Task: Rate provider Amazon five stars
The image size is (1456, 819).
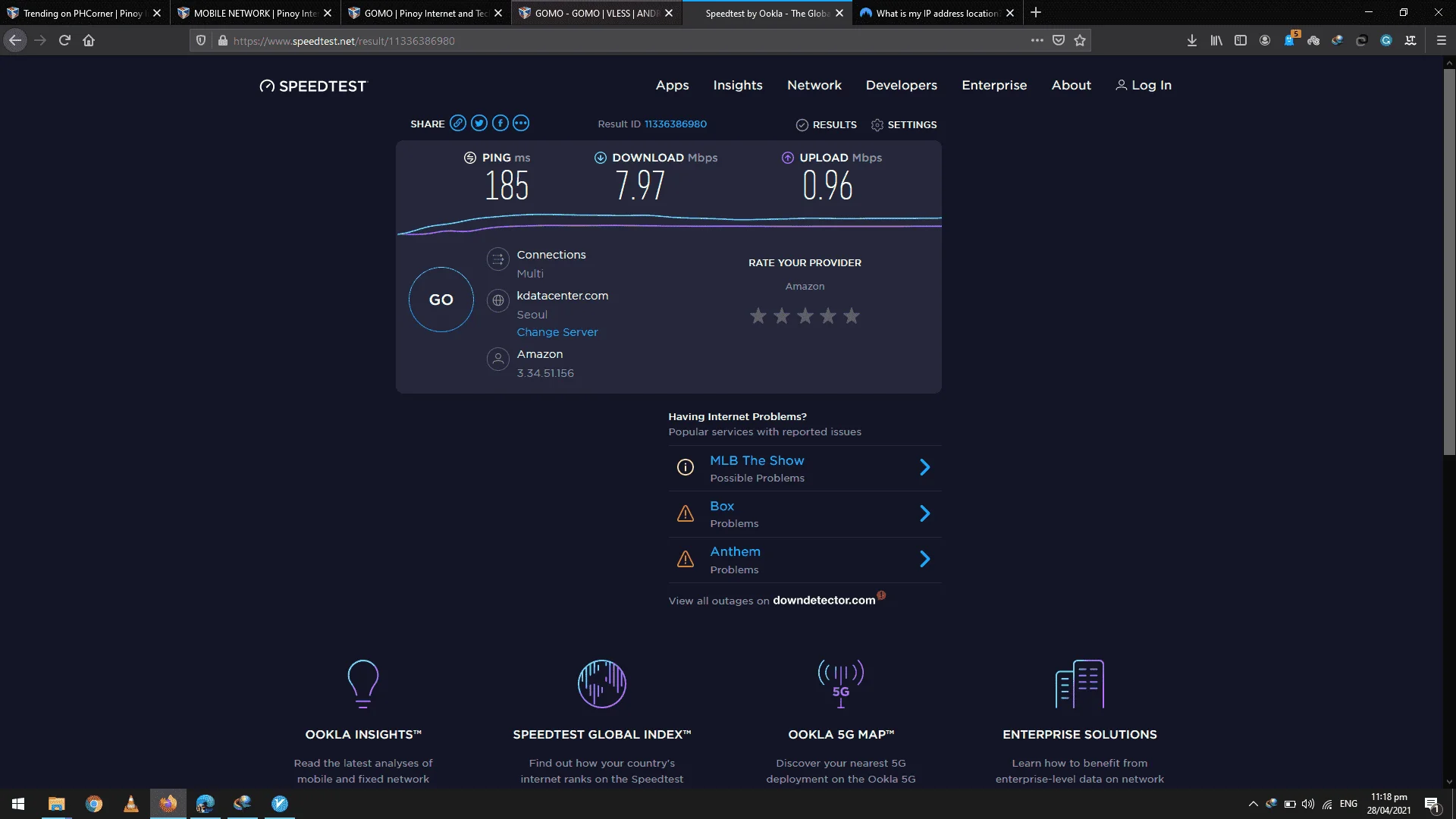Action: [x=852, y=315]
